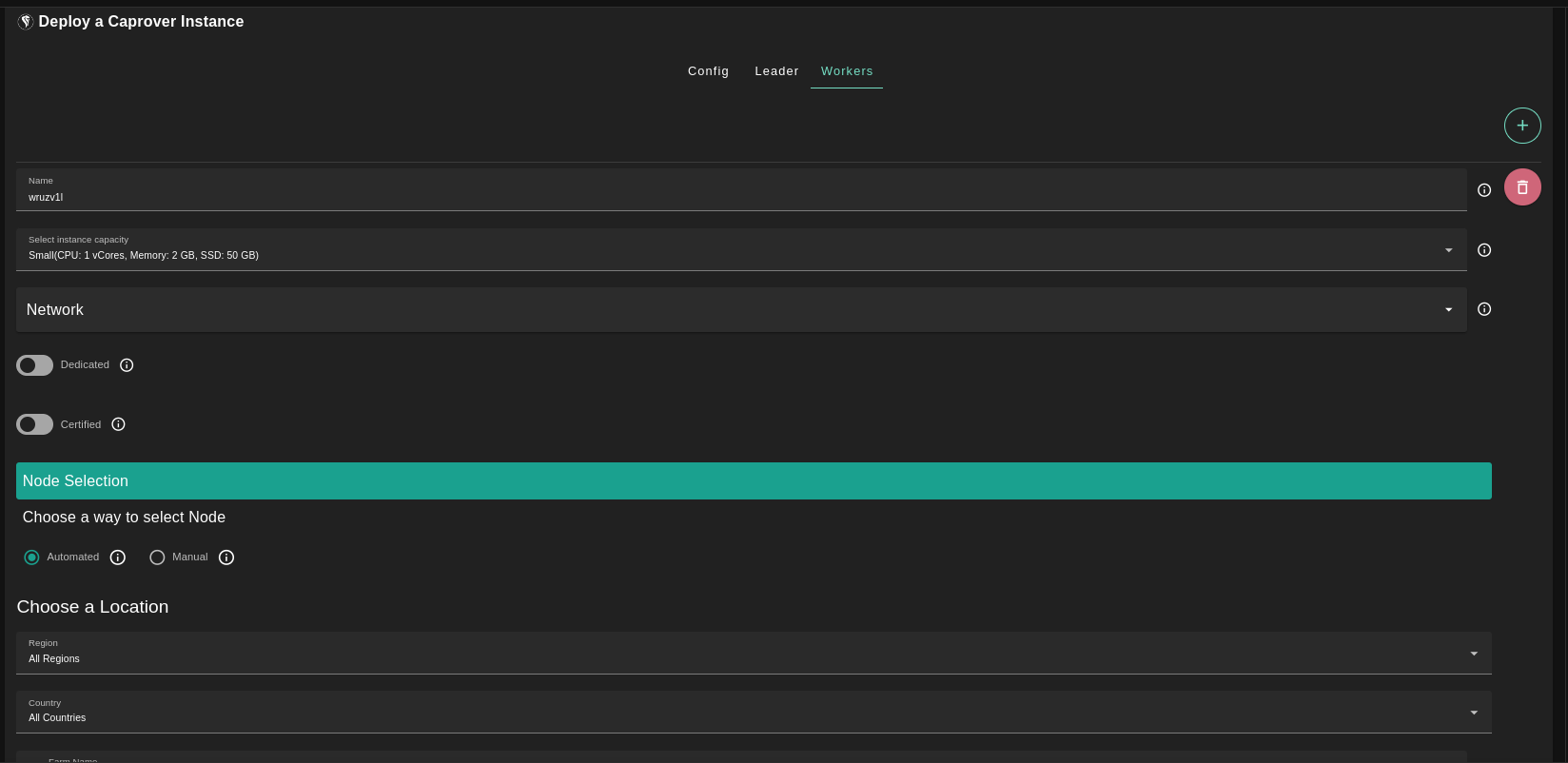Screen dimensions: 1568x763
Task: Click the add worker plus icon
Action: coord(1522,126)
